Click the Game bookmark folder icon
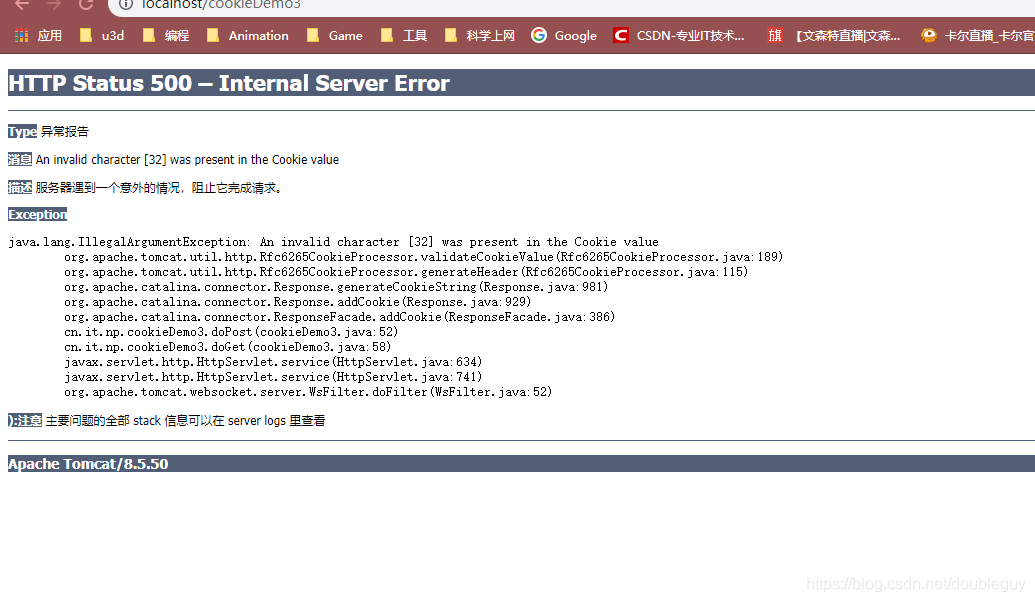 coord(312,35)
